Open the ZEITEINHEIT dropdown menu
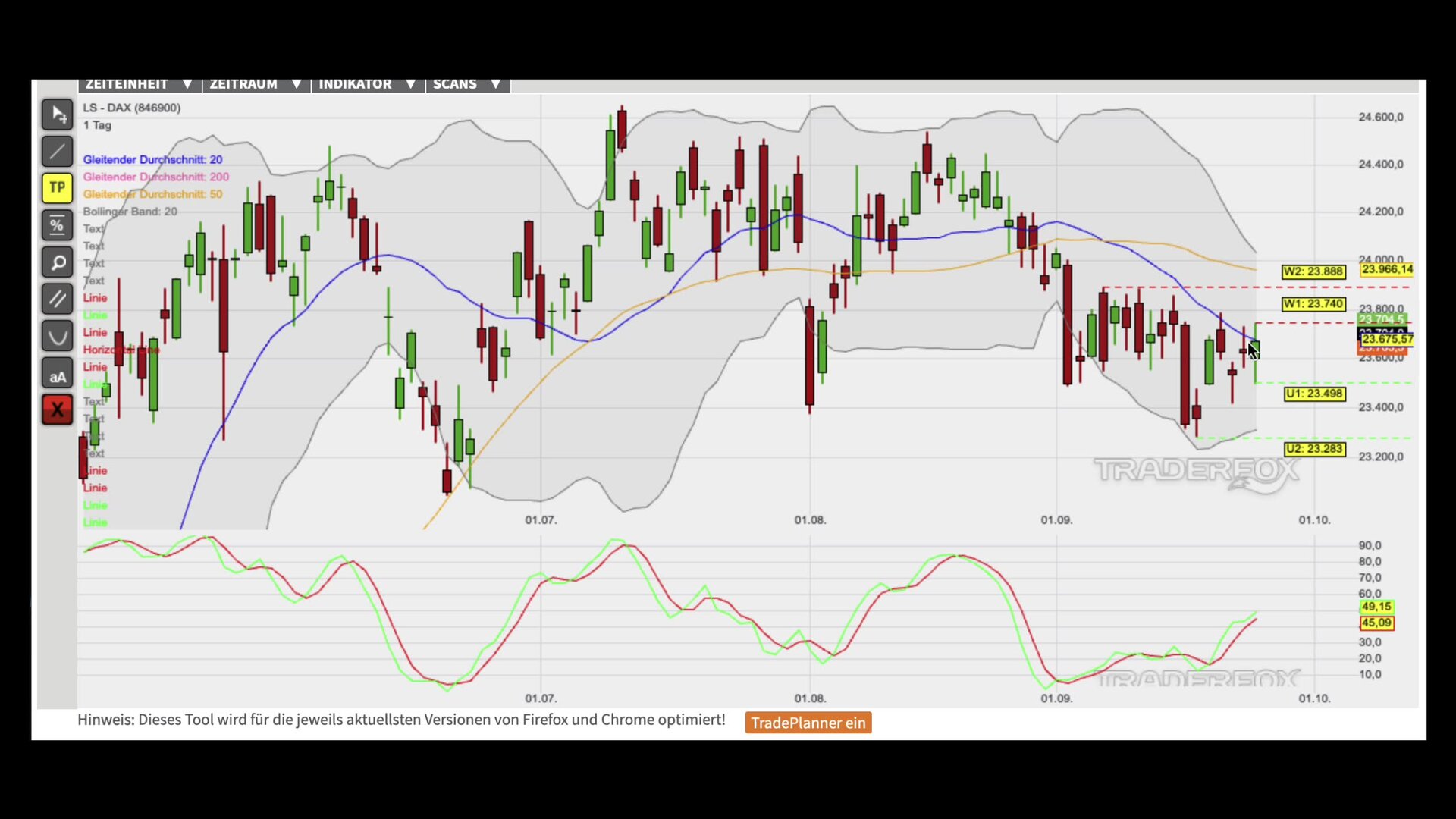 [x=140, y=84]
